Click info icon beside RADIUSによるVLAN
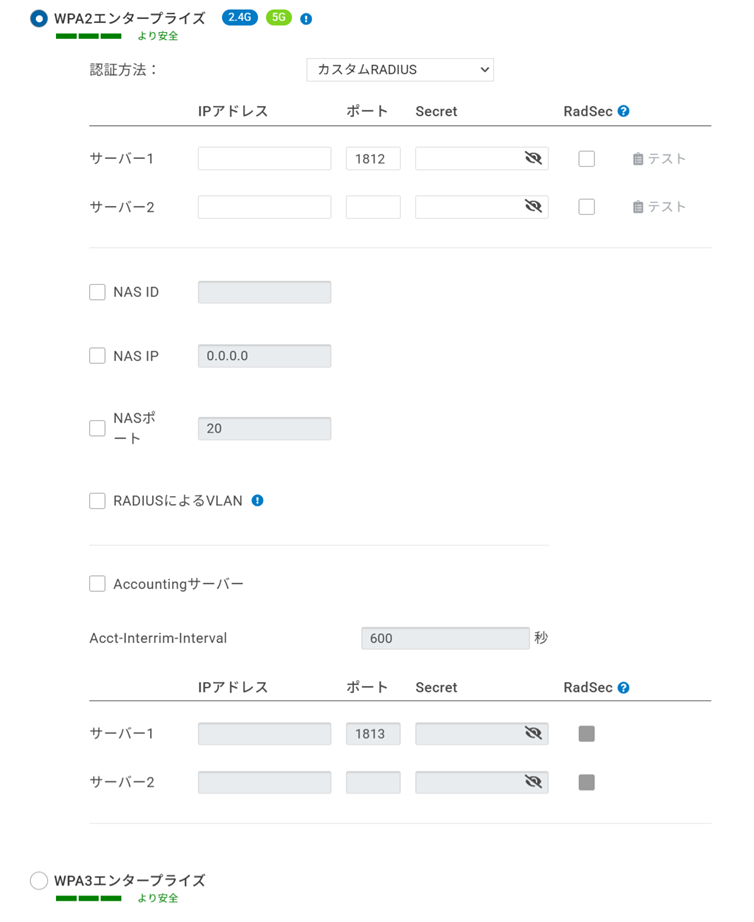The height and width of the screenshot is (922, 754). 257,500
